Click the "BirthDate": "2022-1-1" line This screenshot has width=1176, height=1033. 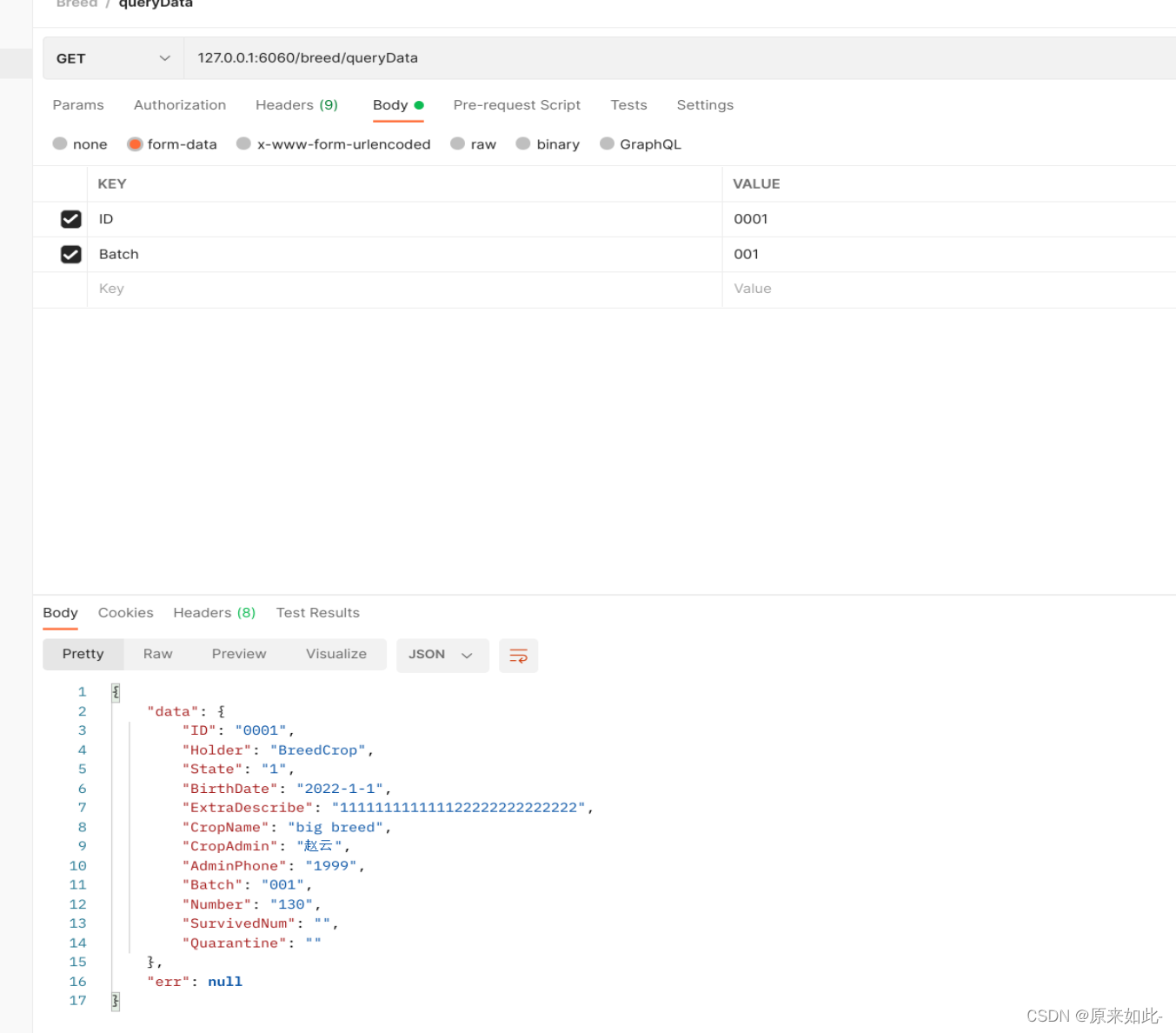pyautogui.click(x=286, y=789)
